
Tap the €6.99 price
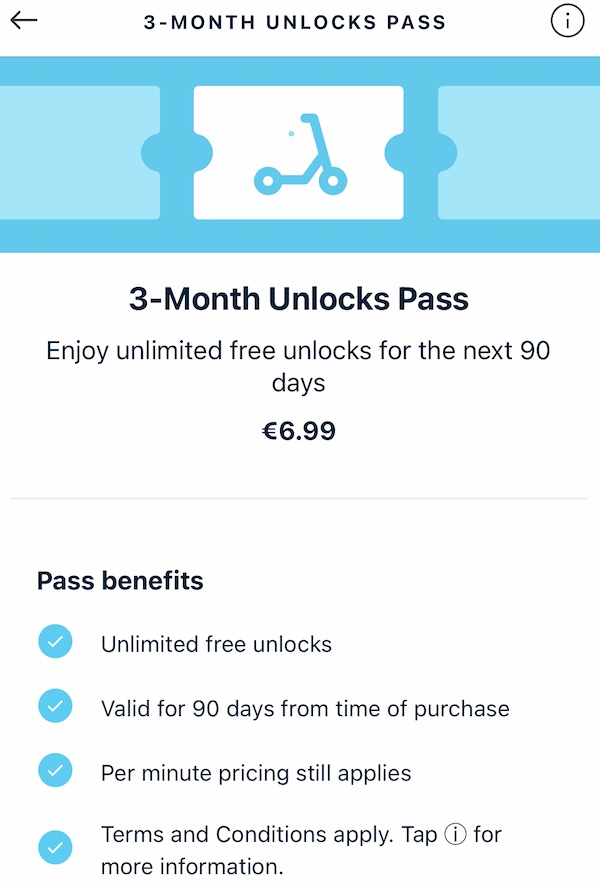coord(299,431)
